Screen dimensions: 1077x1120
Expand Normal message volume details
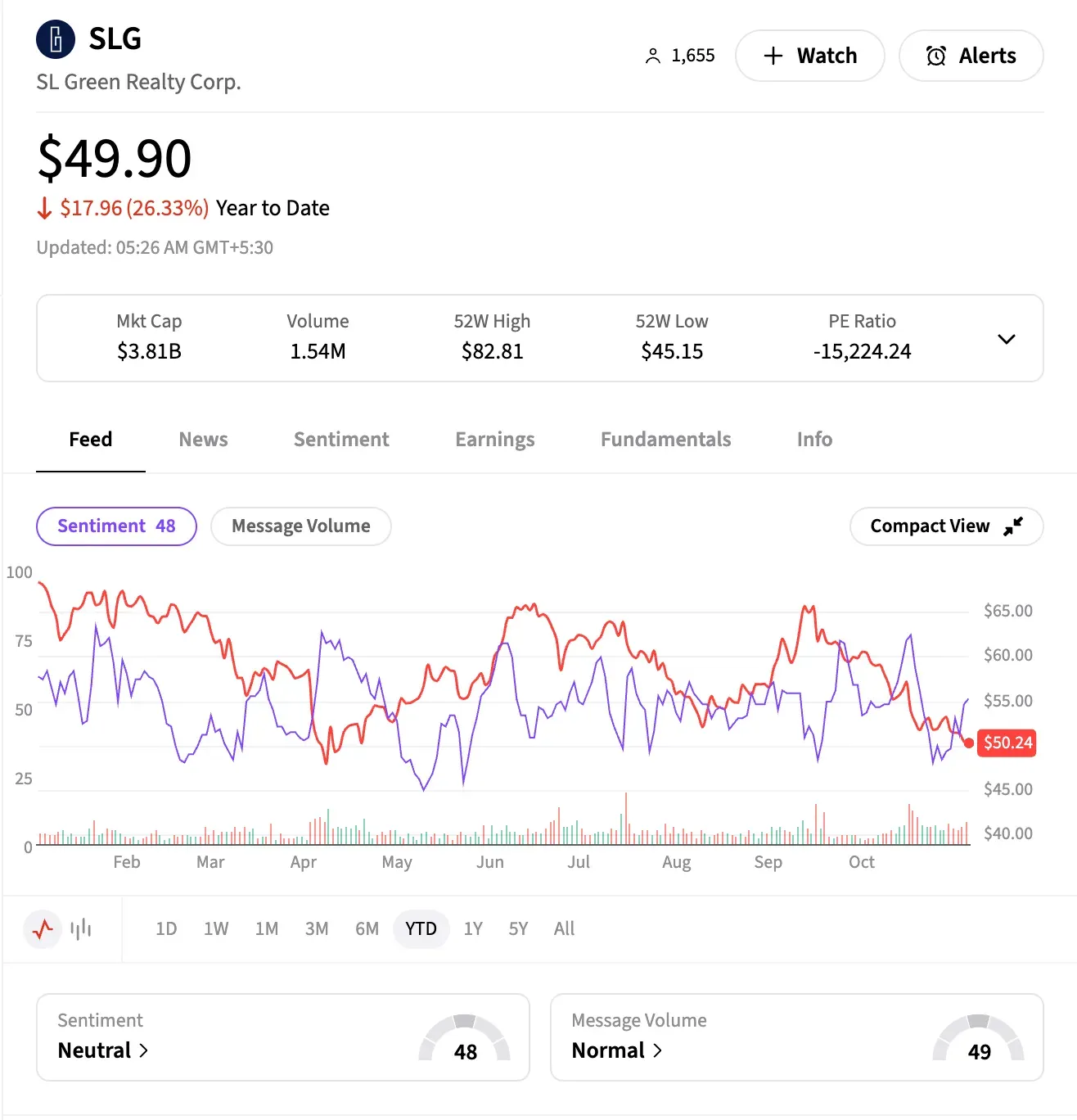pos(658,1050)
